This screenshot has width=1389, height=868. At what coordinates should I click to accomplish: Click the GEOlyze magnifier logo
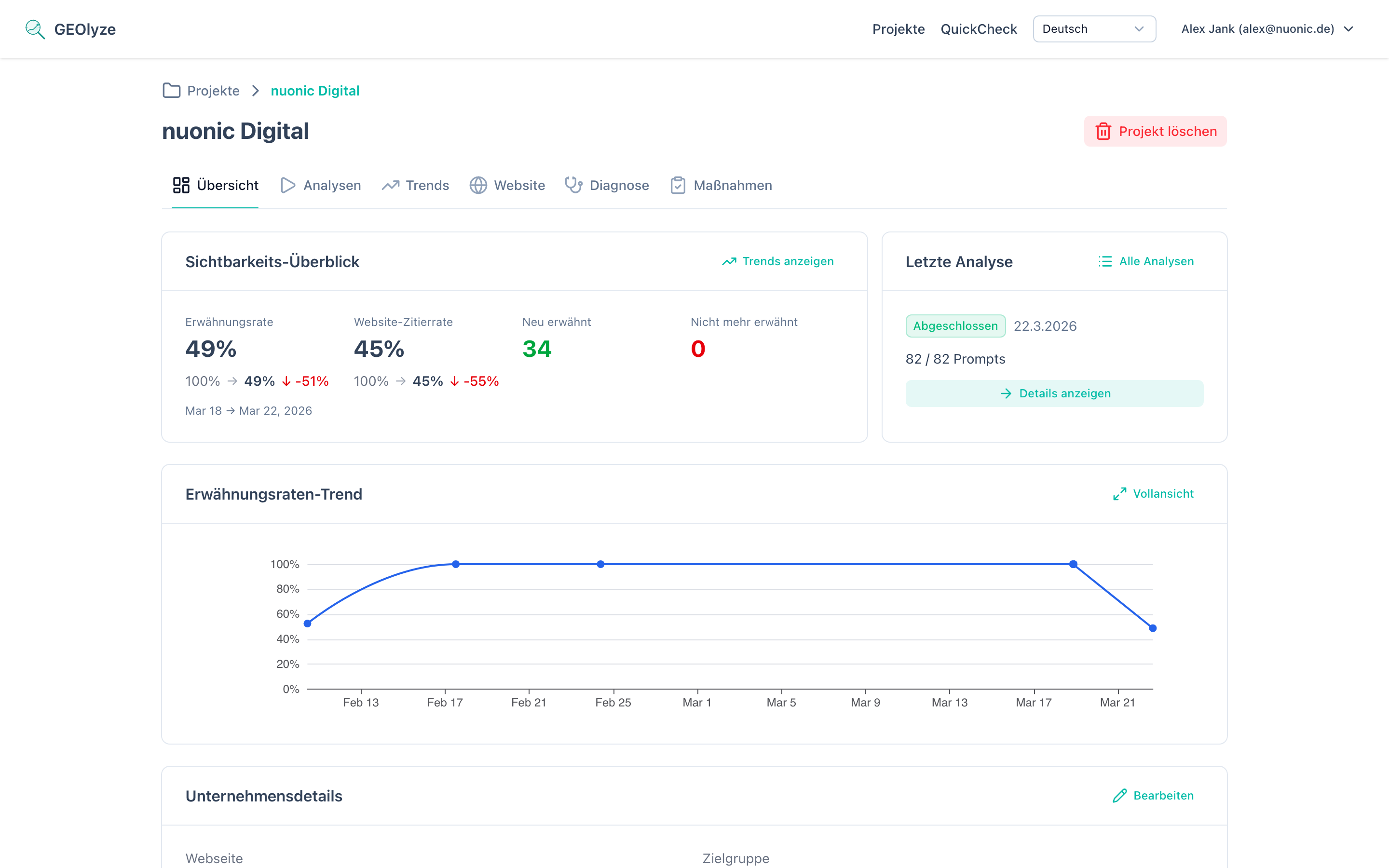[34, 29]
